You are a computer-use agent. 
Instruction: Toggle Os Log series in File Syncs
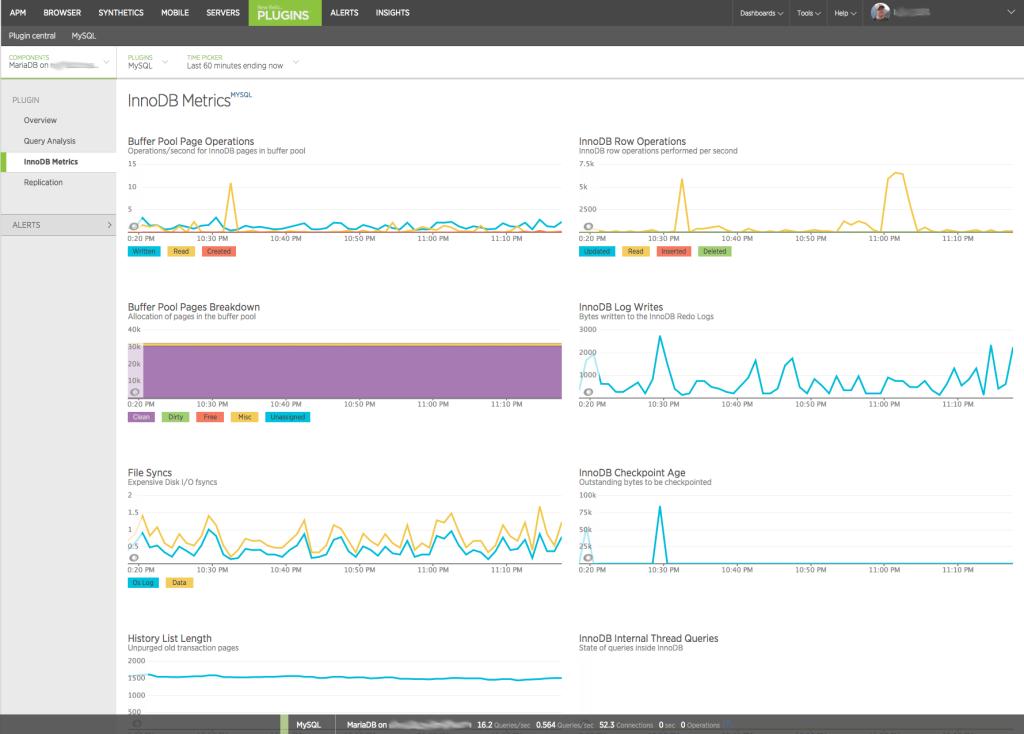pos(143,583)
